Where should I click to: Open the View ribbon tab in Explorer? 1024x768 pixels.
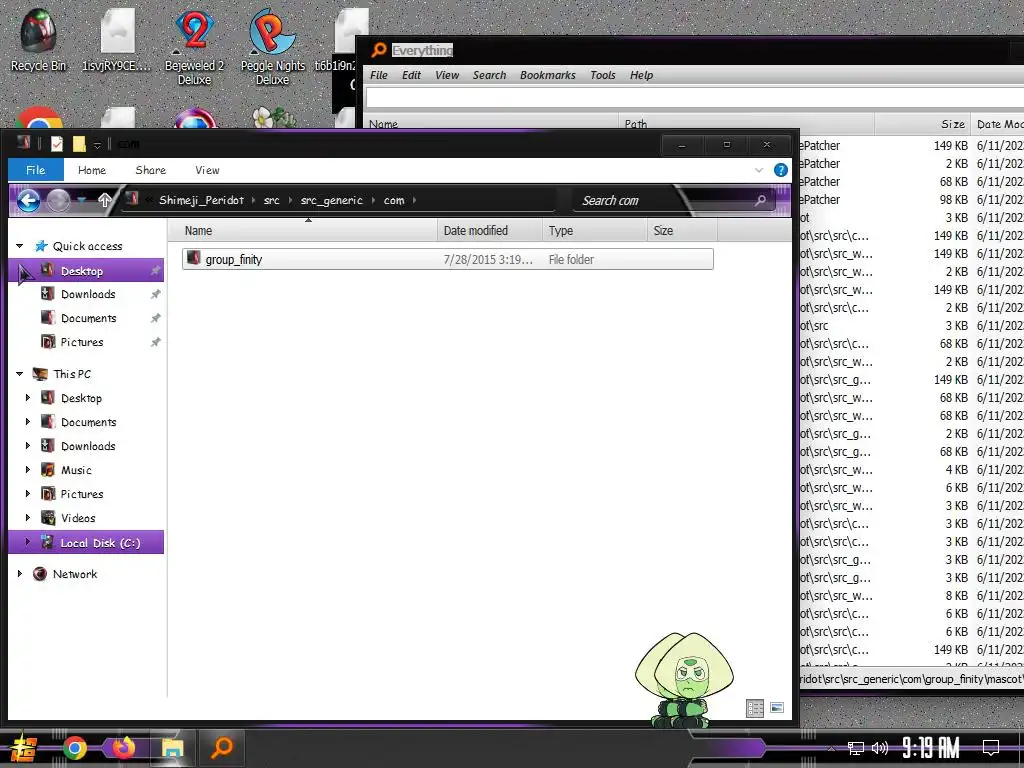coord(207,170)
